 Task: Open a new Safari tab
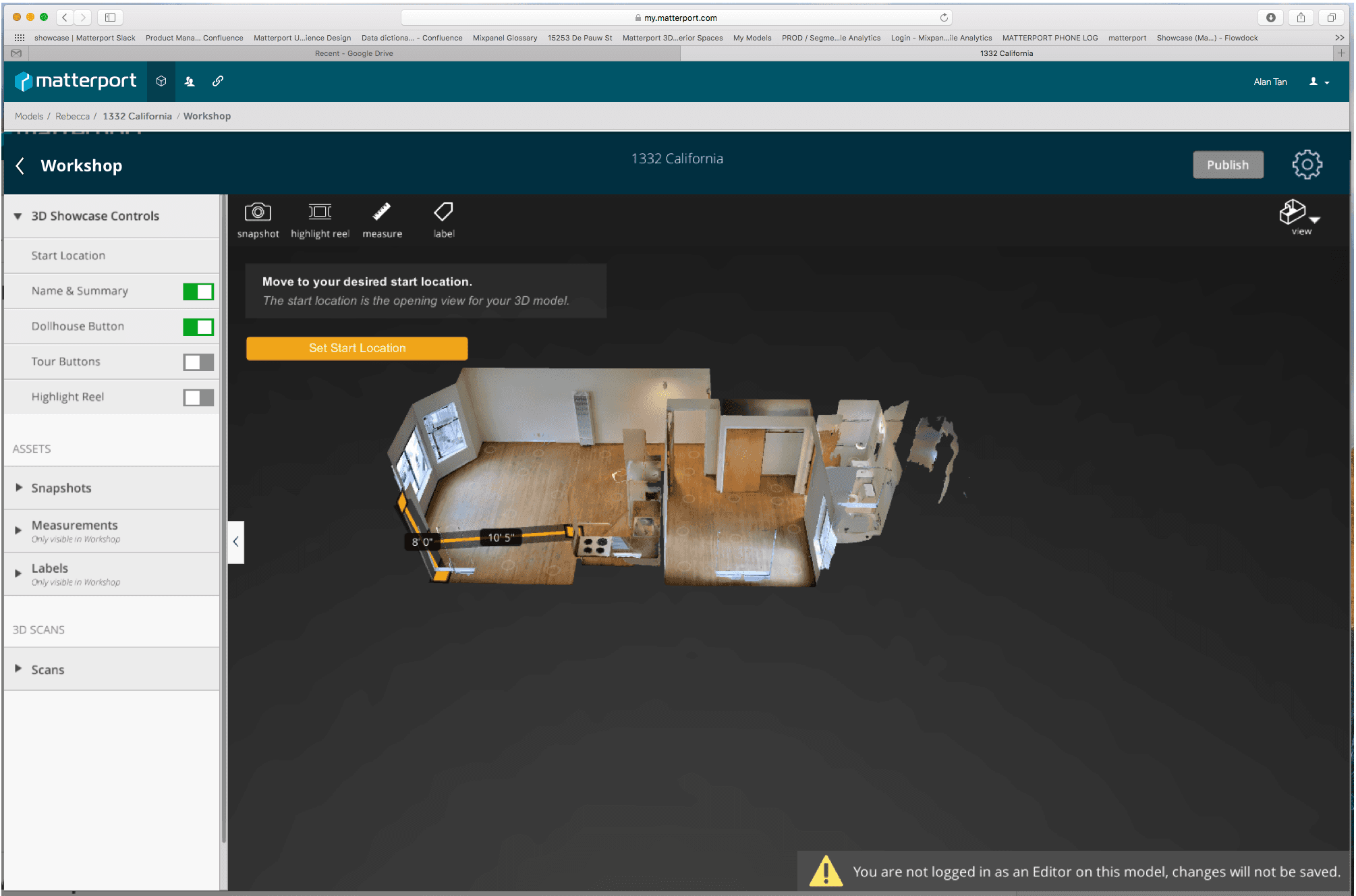tap(1341, 53)
